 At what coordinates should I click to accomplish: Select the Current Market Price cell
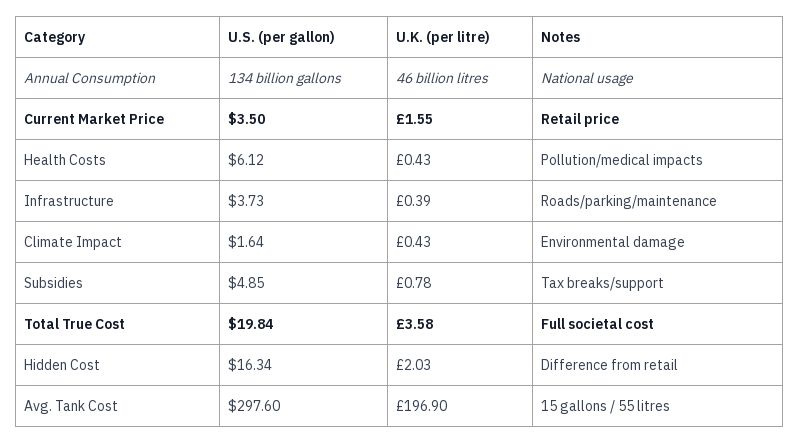pos(117,119)
